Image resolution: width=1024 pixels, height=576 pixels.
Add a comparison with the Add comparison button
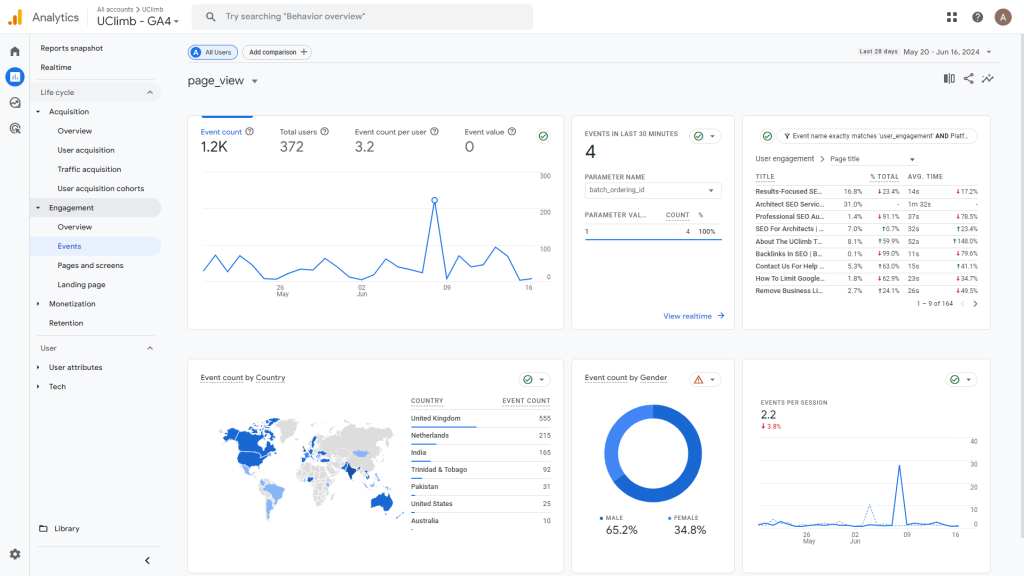click(277, 52)
